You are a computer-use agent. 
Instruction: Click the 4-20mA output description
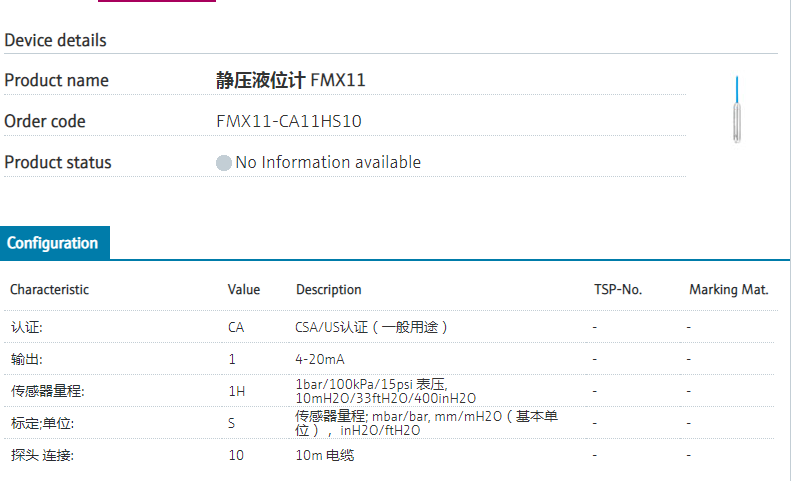pos(321,359)
